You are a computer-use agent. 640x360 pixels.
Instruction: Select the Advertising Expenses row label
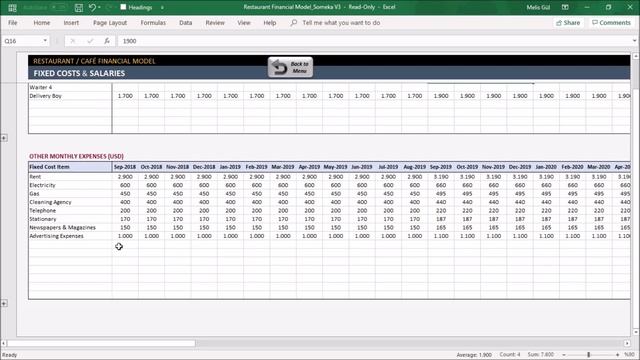click(56, 236)
